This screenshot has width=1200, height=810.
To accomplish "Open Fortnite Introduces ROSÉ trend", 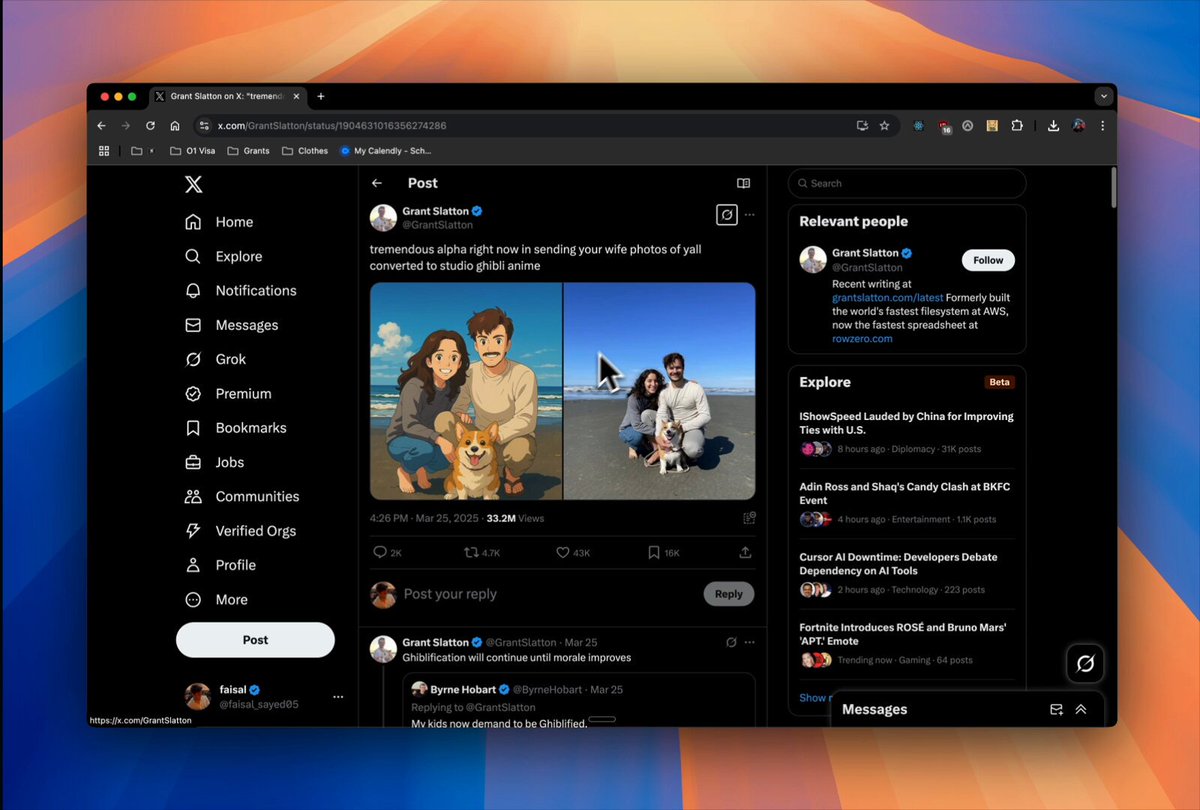I will click(x=906, y=644).
